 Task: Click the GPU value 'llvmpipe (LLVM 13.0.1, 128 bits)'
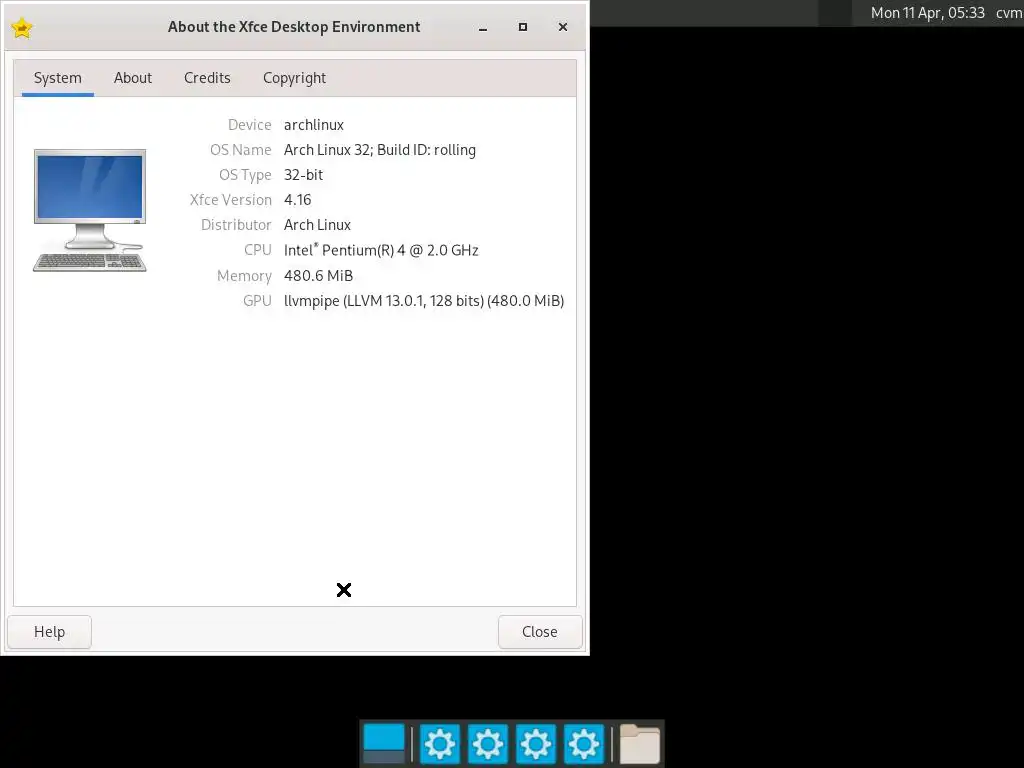point(424,301)
